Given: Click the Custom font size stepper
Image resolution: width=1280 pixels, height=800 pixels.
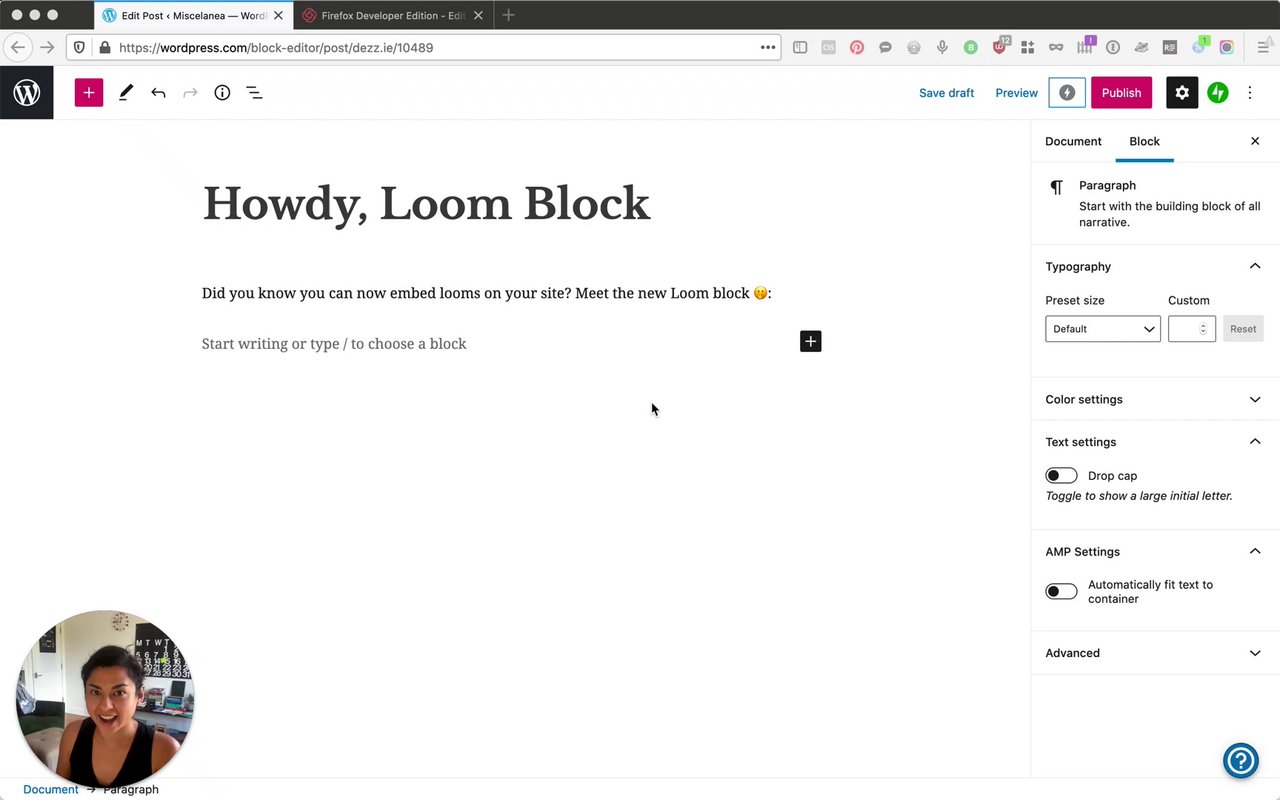Looking at the screenshot, I should click(x=1203, y=329).
